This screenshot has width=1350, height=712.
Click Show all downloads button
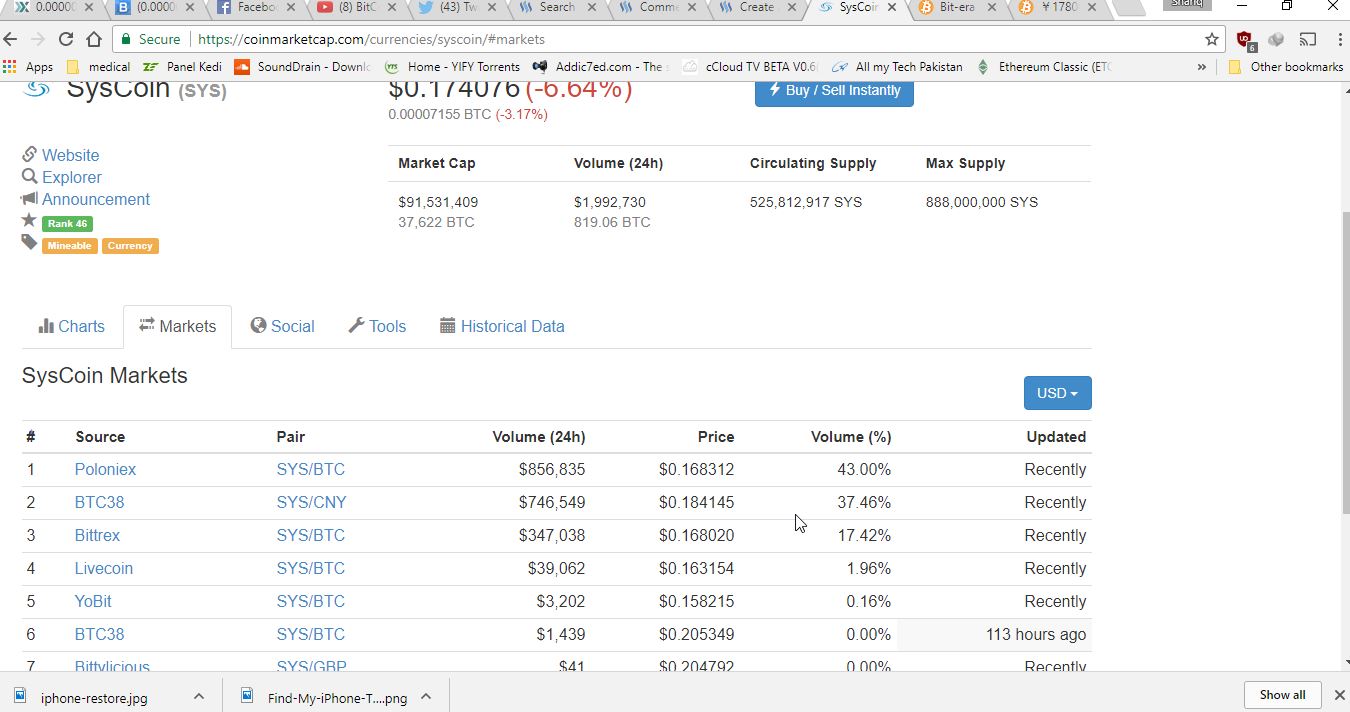pyautogui.click(x=1282, y=695)
